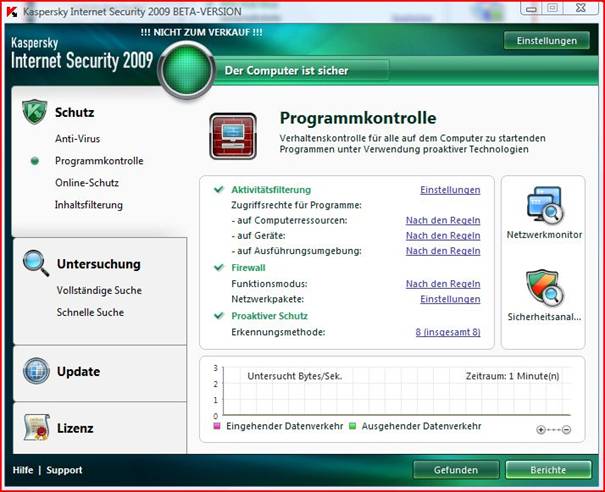Close the Kaspersky window
605x492 pixels.
(580, 8)
